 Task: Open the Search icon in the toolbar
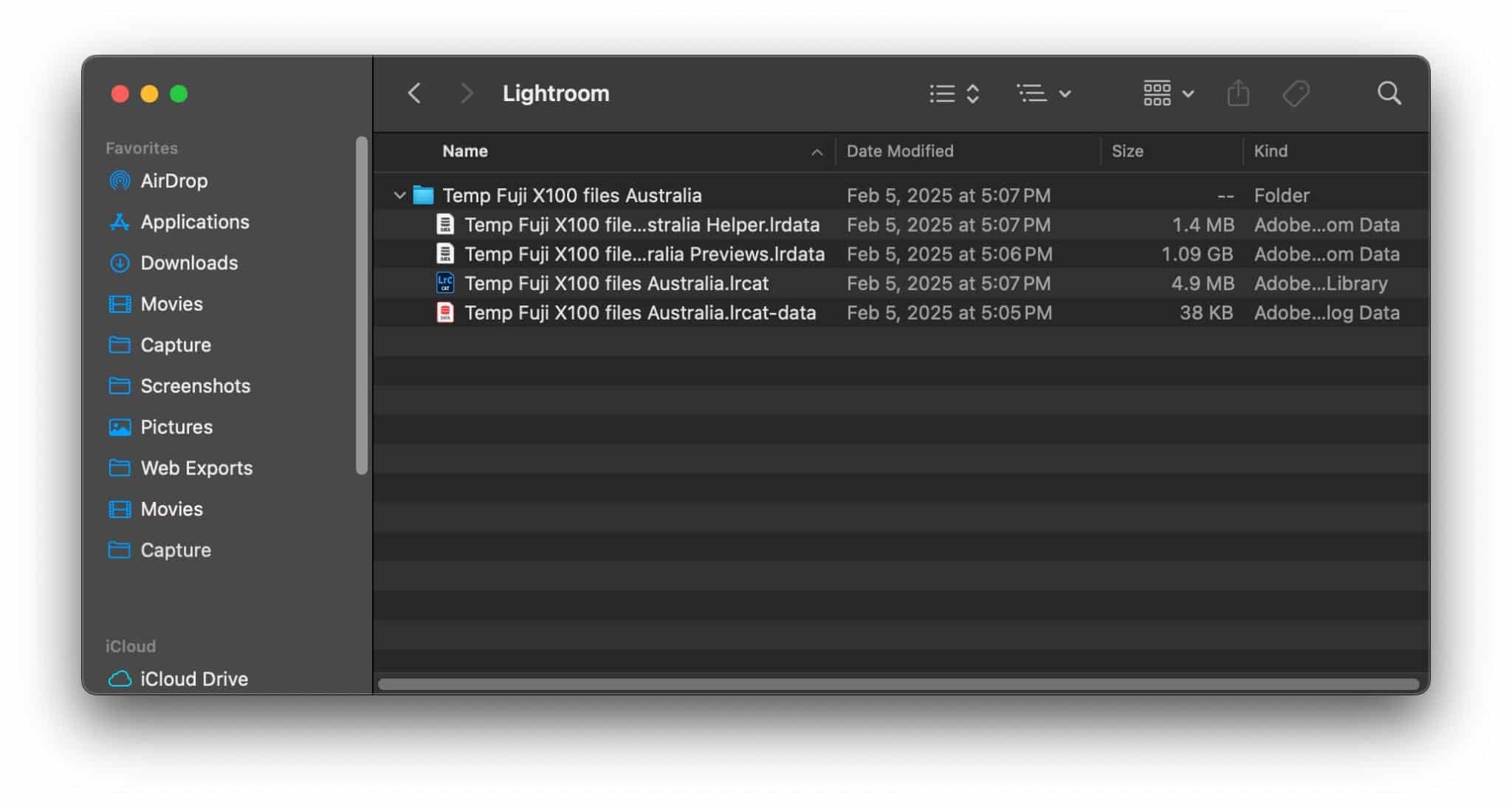pyautogui.click(x=1389, y=93)
